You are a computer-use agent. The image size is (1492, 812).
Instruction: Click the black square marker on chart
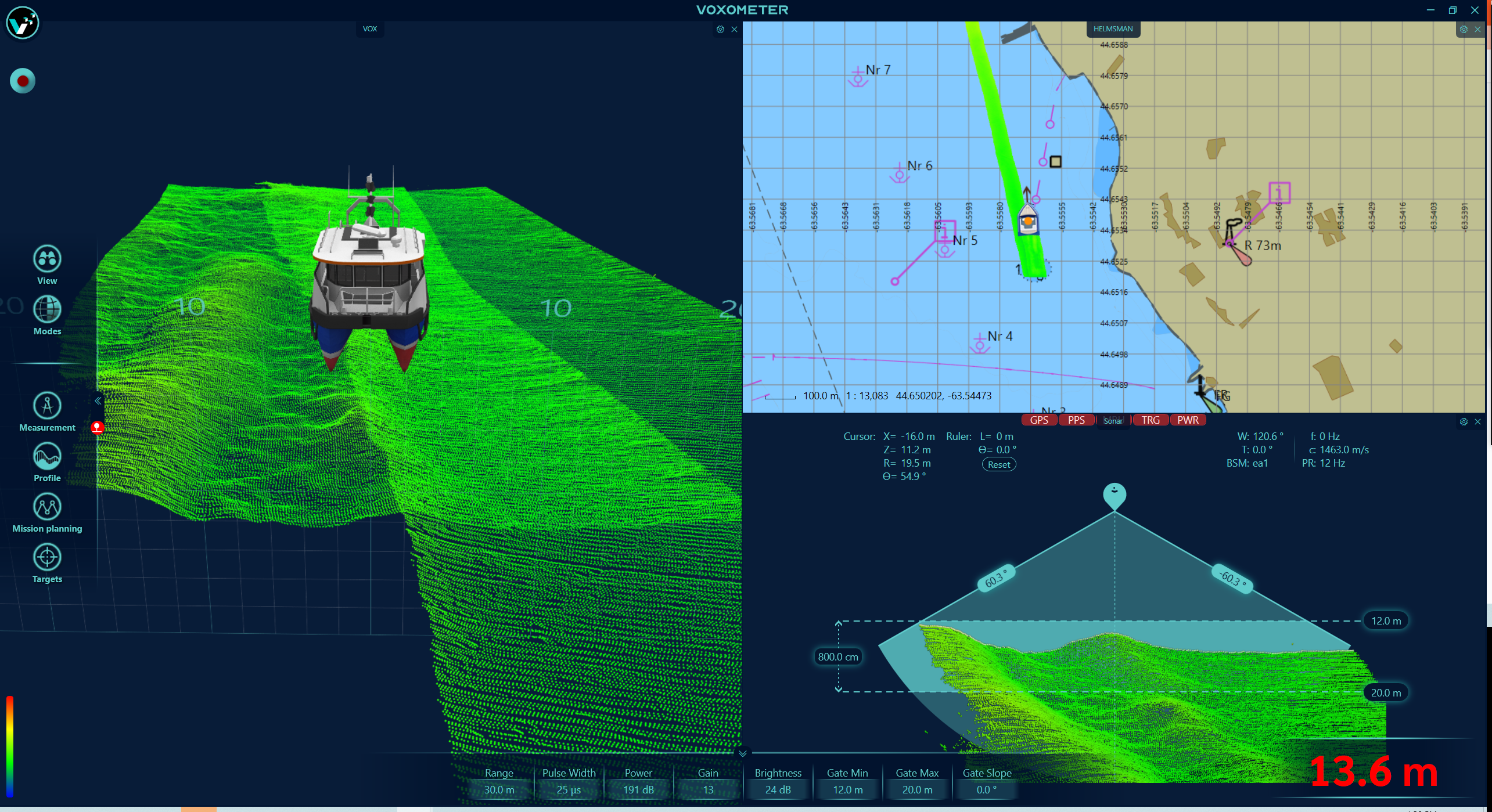click(x=1056, y=162)
